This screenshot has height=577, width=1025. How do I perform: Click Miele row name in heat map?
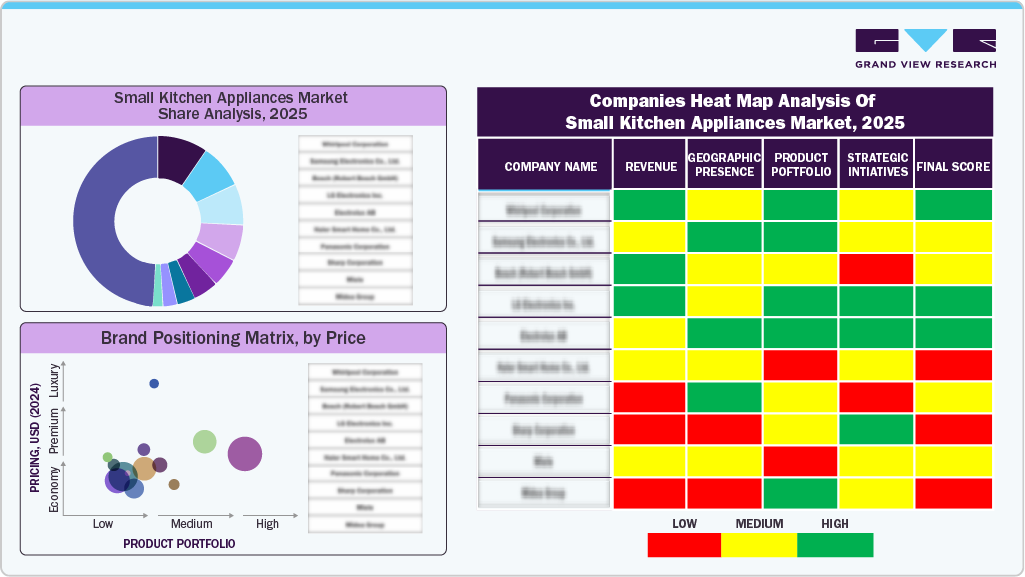544,461
